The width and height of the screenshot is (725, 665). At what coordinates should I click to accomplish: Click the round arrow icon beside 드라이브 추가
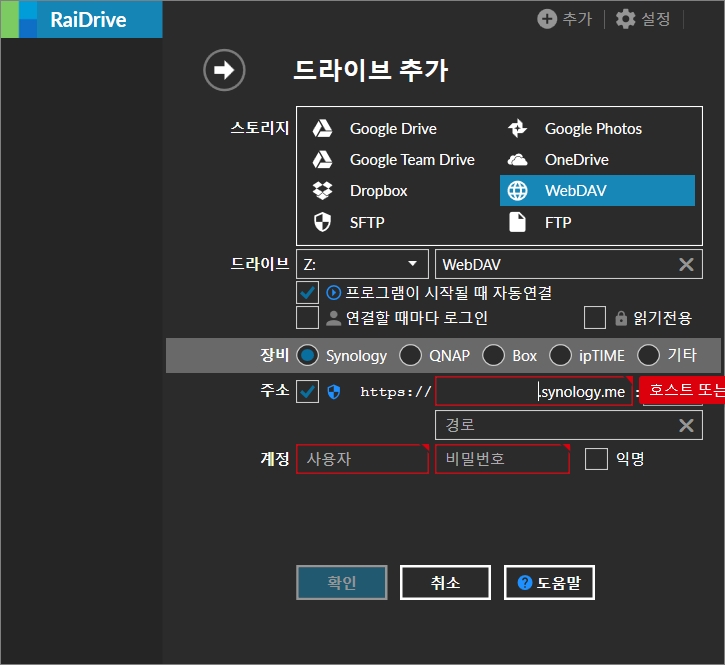coord(224,70)
